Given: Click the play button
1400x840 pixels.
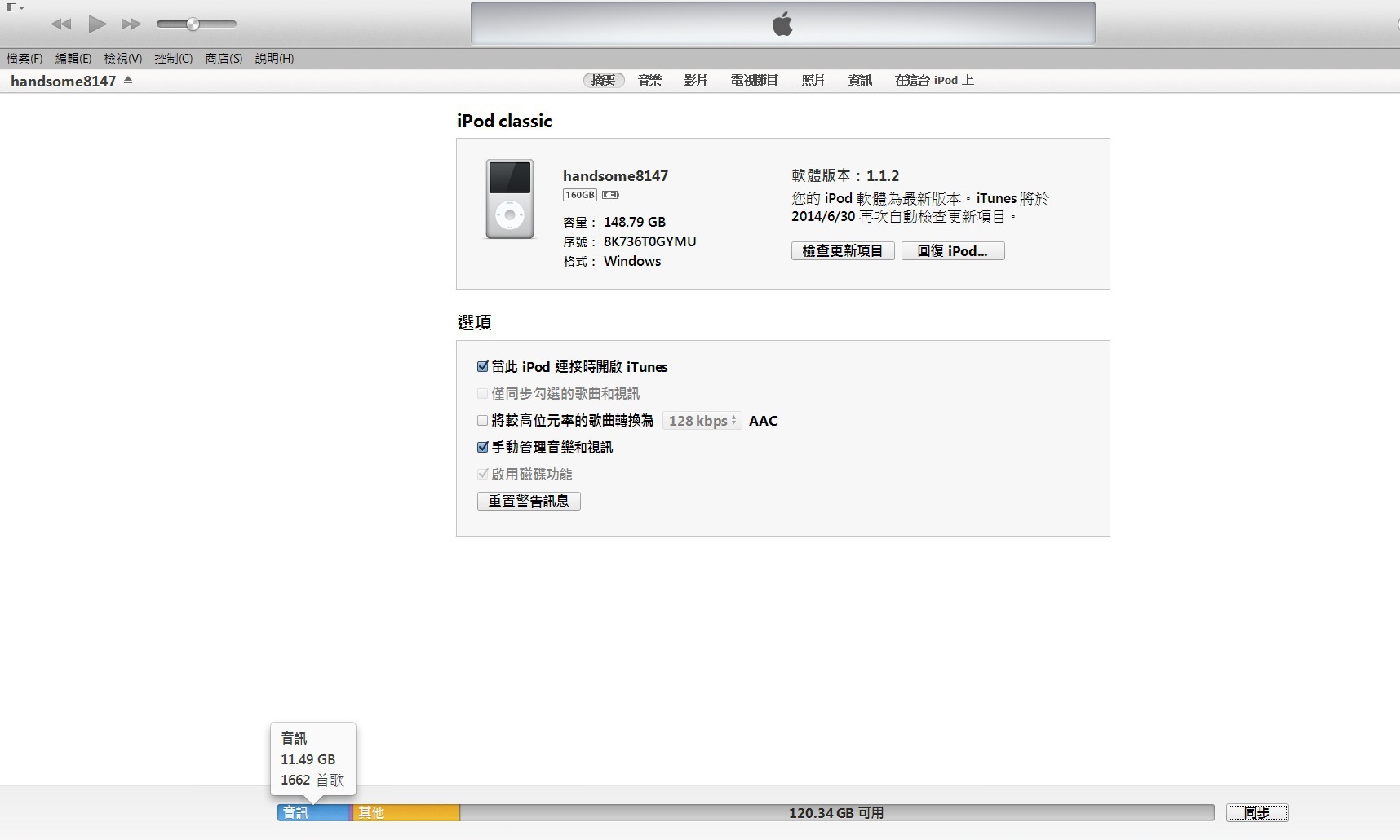Looking at the screenshot, I should click(97, 24).
